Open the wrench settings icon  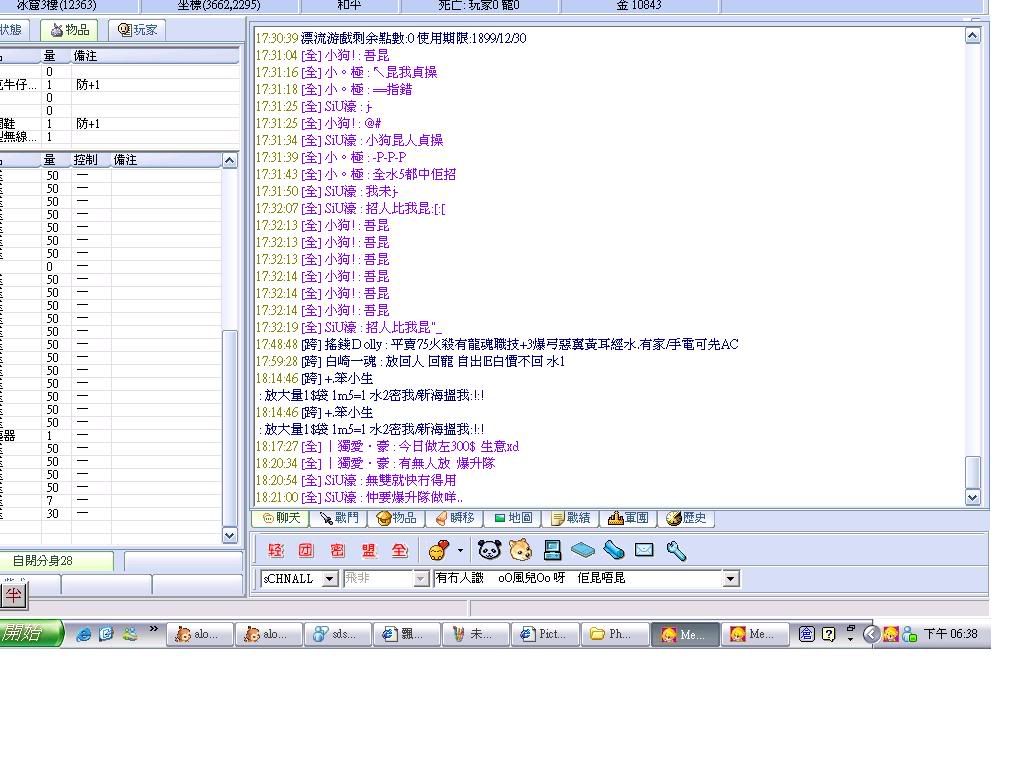coord(676,550)
